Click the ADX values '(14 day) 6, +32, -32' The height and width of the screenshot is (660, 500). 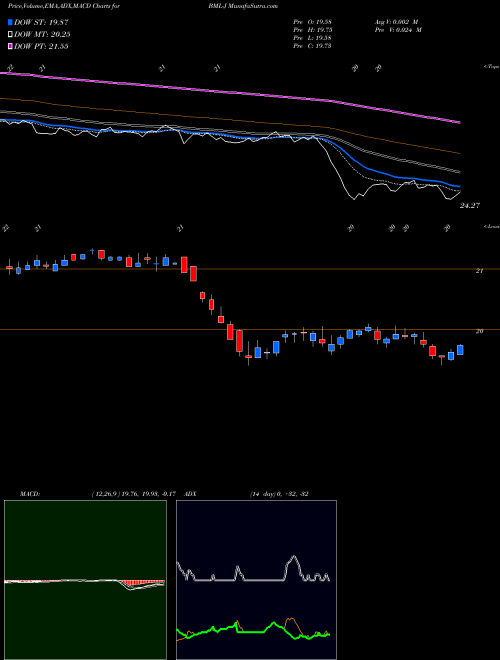[x=279, y=494]
